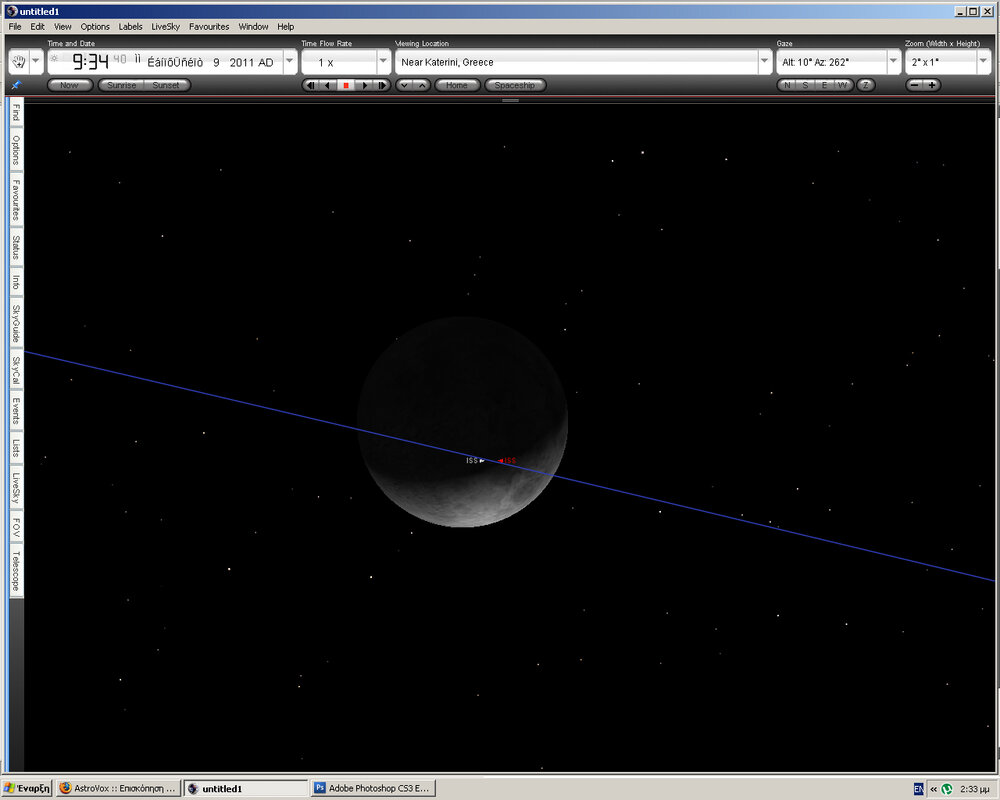Return to Home viewing position
Image resolution: width=1000 pixels, height=800 pixels.
tap(457, 85)
